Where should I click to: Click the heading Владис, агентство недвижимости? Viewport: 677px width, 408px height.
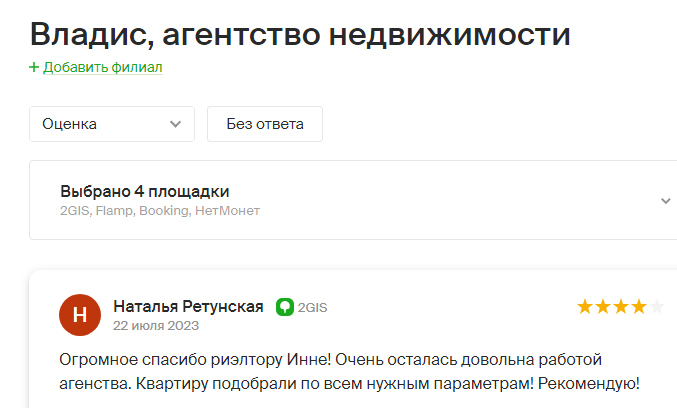[300, 35]
